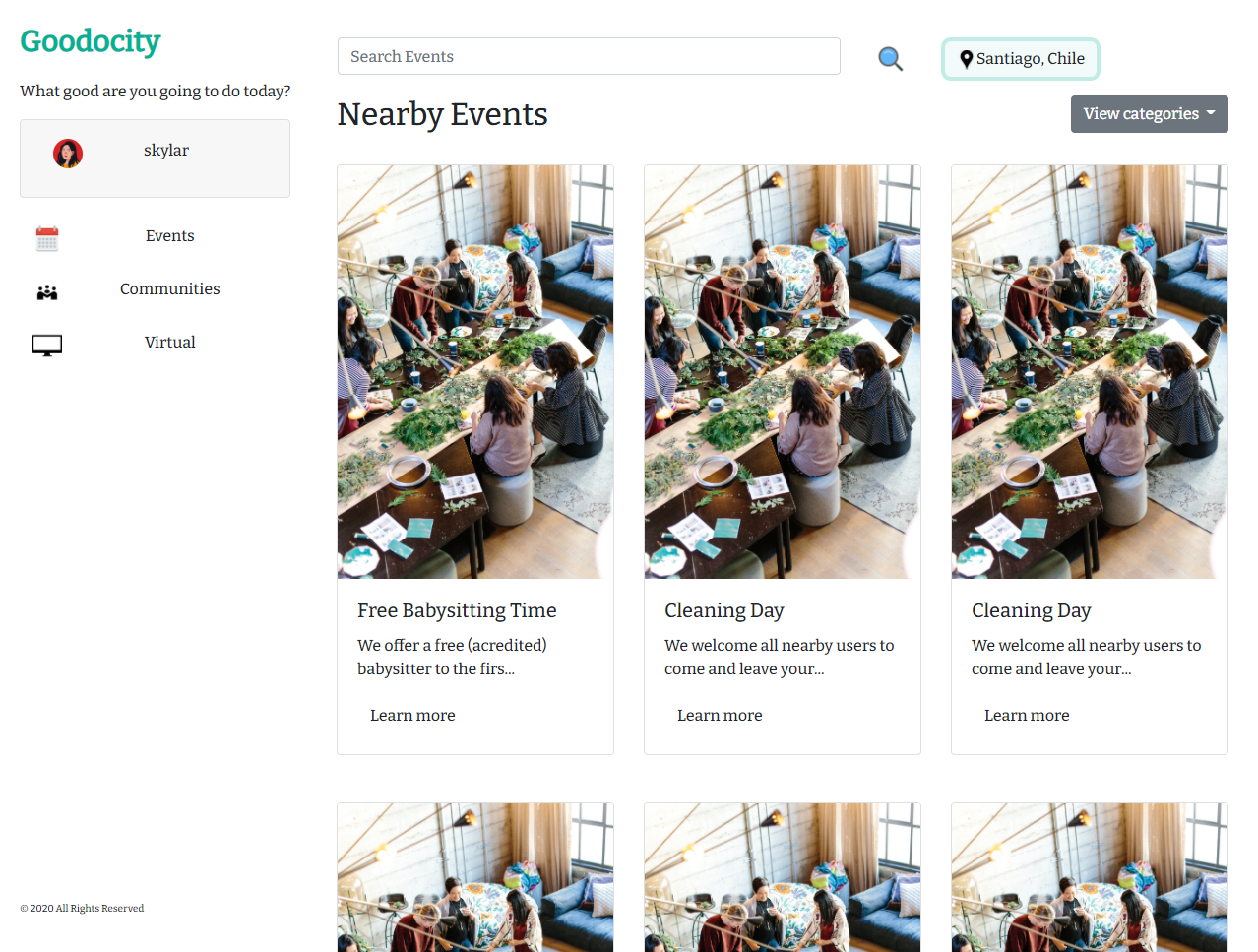
Task: Change the Santiago, Chile location
Action: [1021, 59]
